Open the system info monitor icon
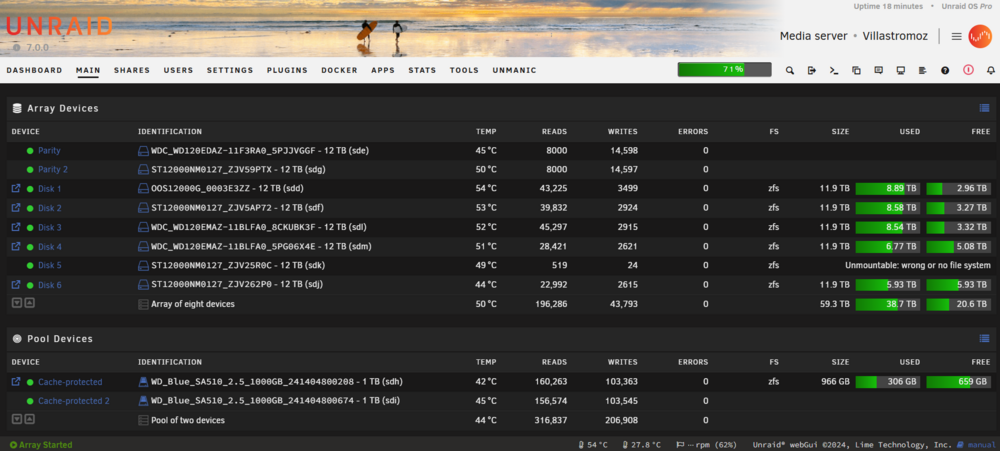1000x451 pixels. click(901, 70)
